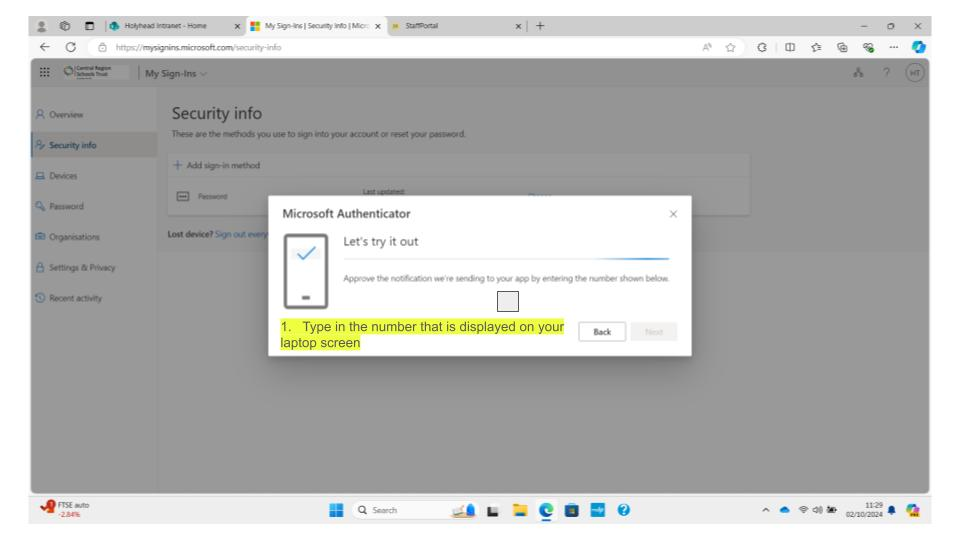Click the Sign out everywhere link
Image resolution: width=960 pixels, height=540 pixels.
point(241,234)
